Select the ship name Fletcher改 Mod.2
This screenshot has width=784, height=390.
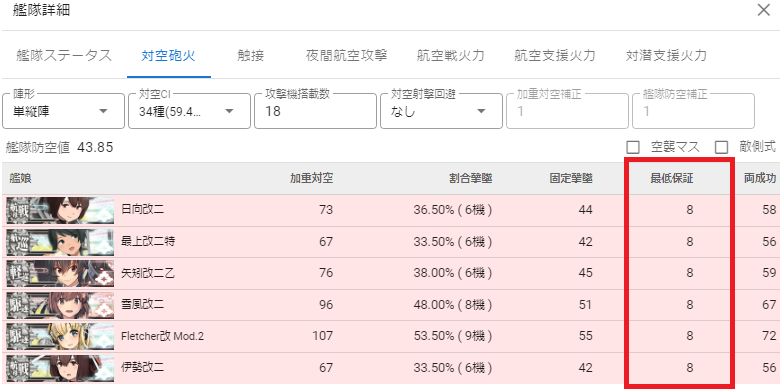(x=162, y=336)
